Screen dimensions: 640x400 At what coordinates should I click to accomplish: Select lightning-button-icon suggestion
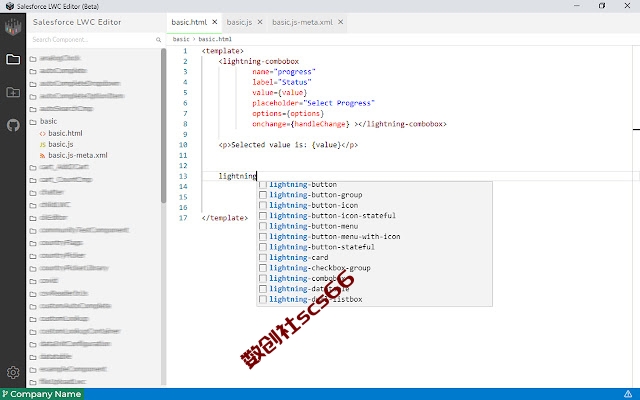click(x=374, y=205)
